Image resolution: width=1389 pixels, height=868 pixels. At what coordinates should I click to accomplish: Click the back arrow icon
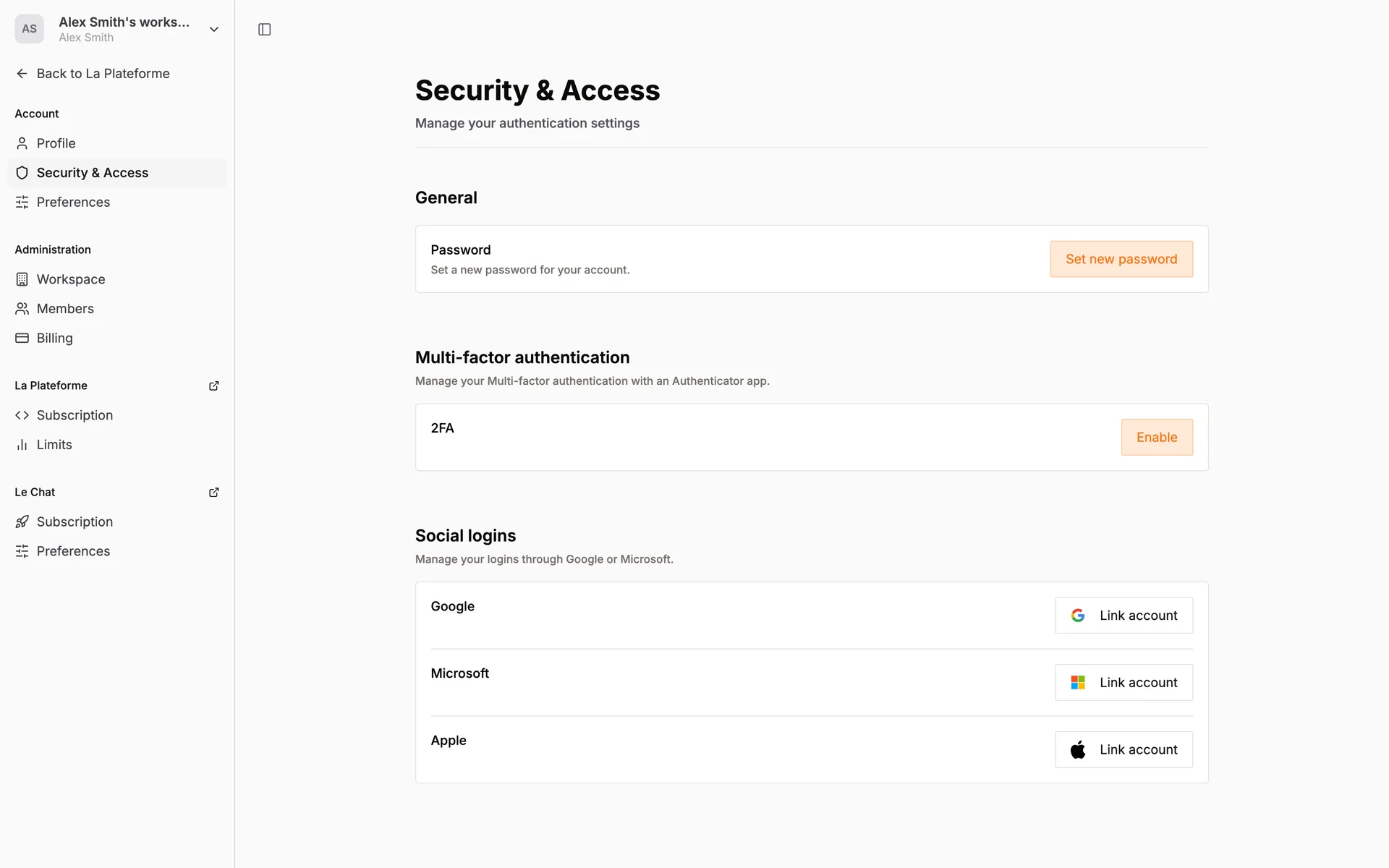[22, 74]
